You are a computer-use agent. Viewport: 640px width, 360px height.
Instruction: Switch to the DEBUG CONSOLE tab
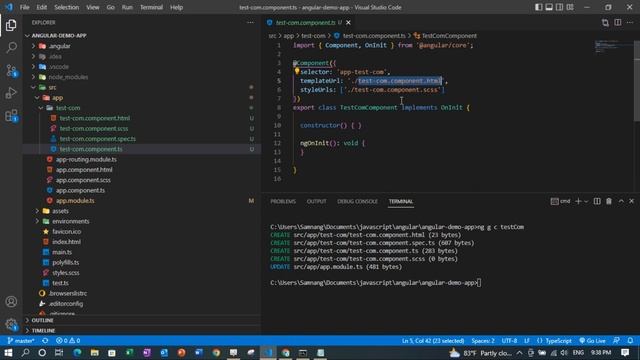(357, 201)
